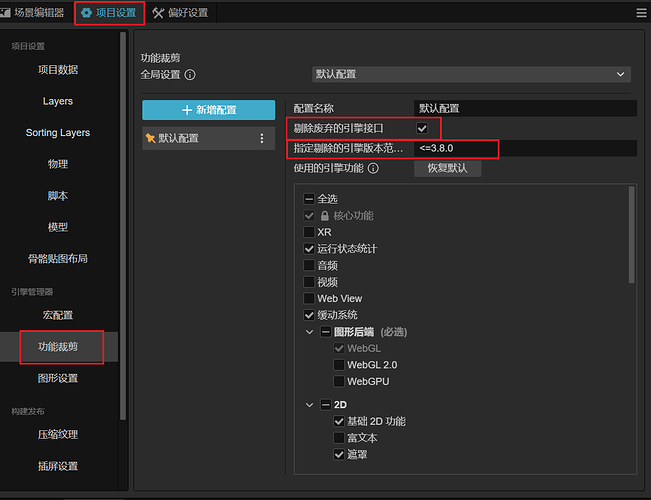Screen dimensions: 651x500
Task: Enable the WebGL 2.0 checkbox
Action: (x=339, y=365)
